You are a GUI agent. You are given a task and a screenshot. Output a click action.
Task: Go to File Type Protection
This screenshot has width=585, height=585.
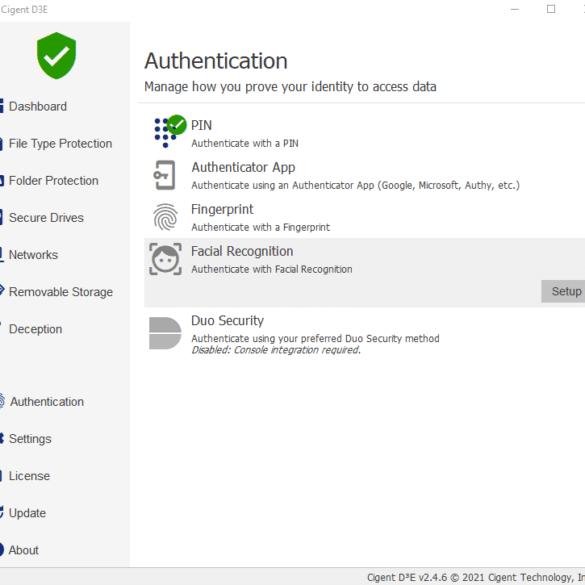click(x=60, y=144)
